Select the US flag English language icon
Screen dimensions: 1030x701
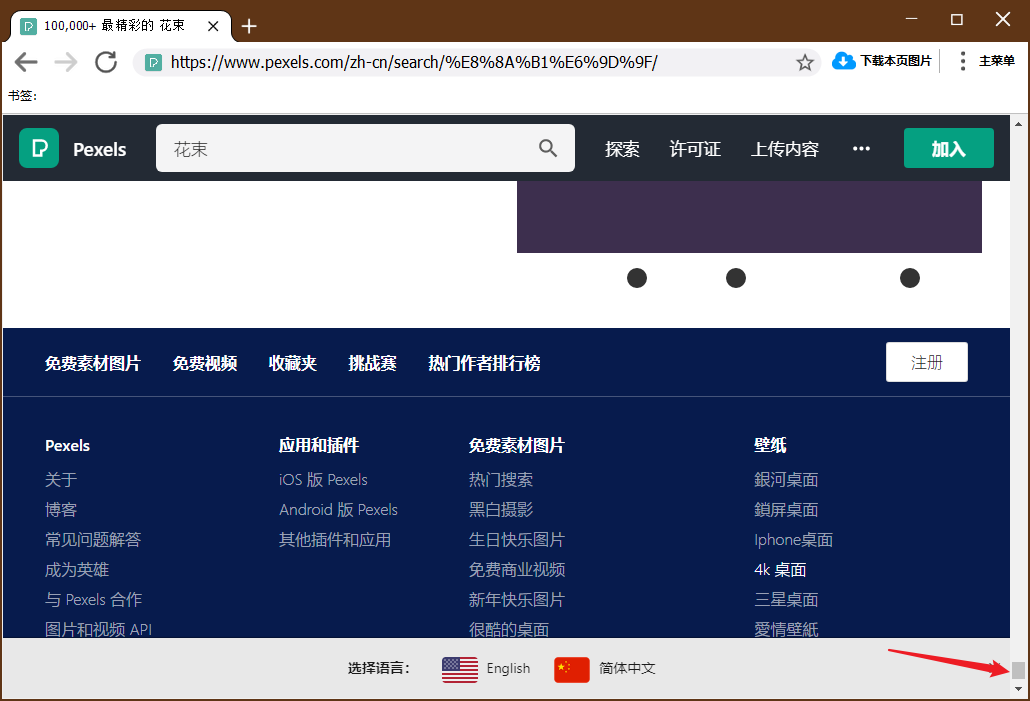point(460,669)
